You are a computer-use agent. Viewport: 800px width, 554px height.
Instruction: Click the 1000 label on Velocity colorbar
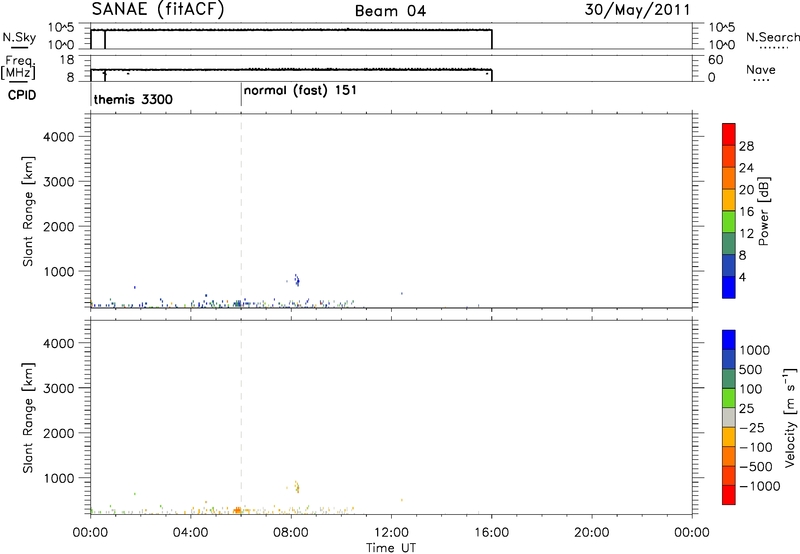click(754, 350)
